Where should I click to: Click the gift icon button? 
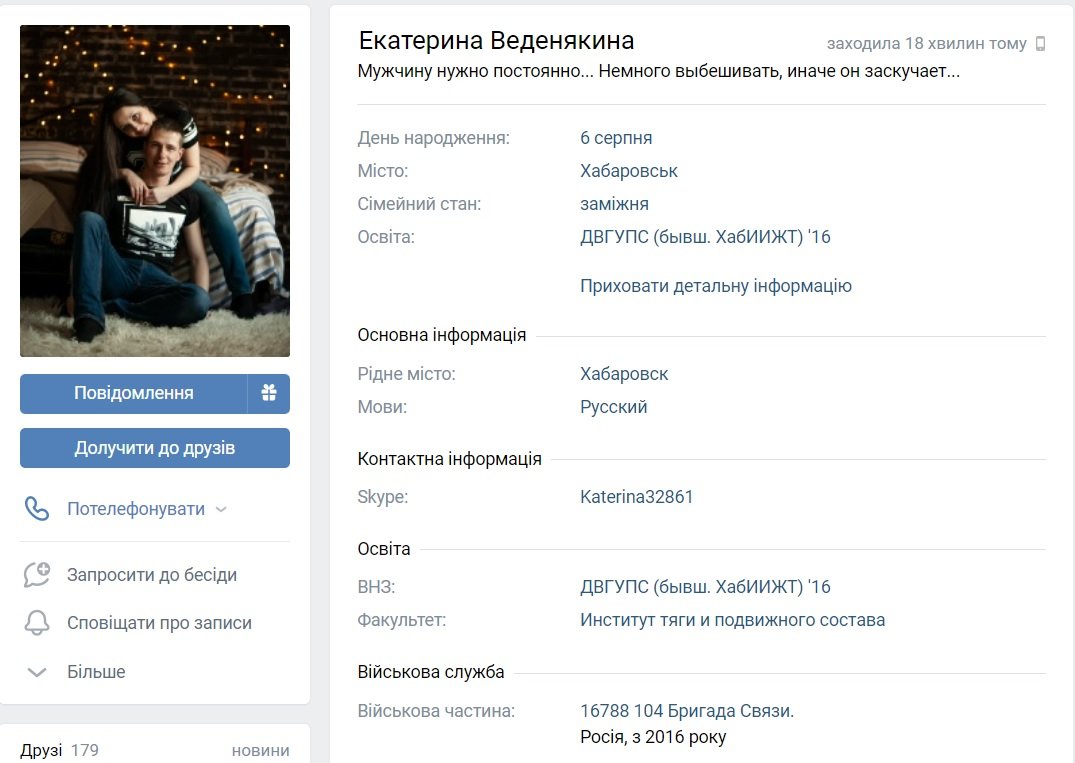pos(268,394)
